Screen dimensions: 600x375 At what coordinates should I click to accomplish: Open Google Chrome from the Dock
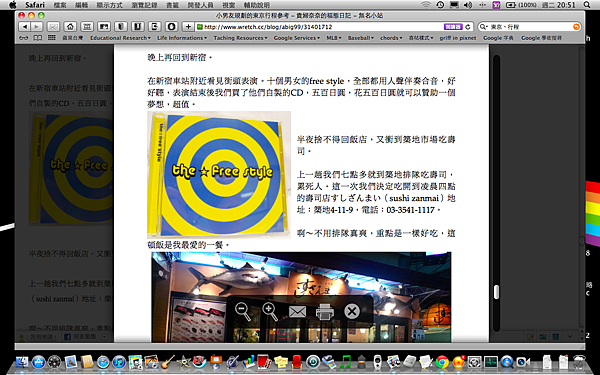coord(442,362)
